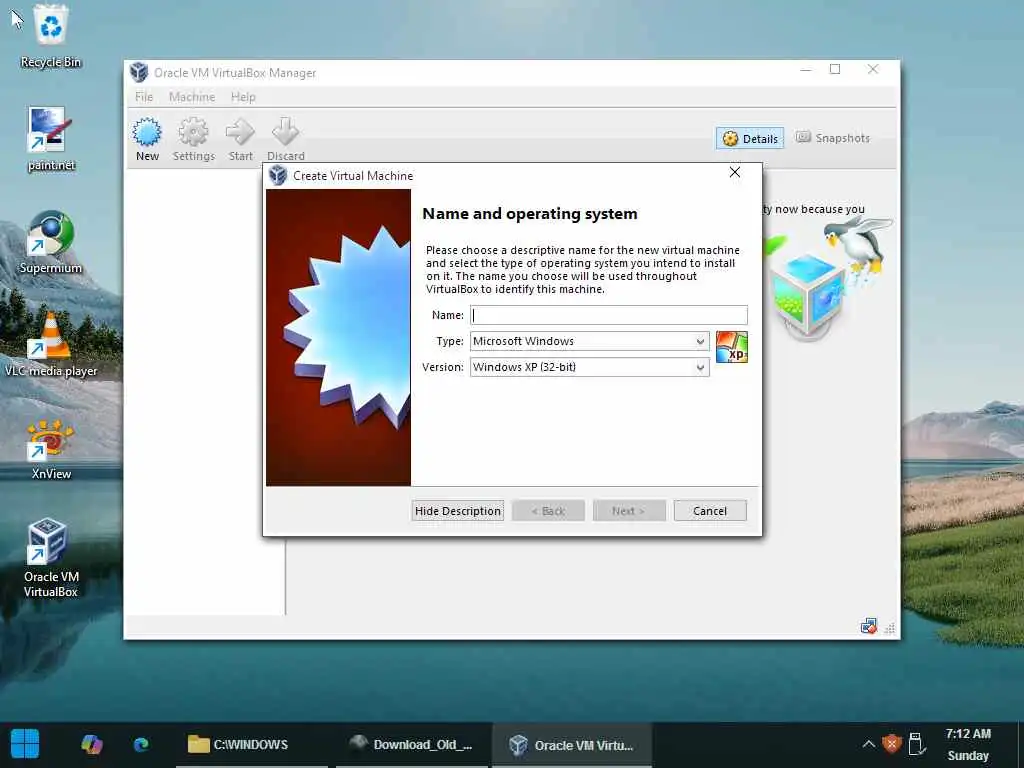
Task: Minimize the VirtualBox Manager window
Action: click(x=806, y=69)
